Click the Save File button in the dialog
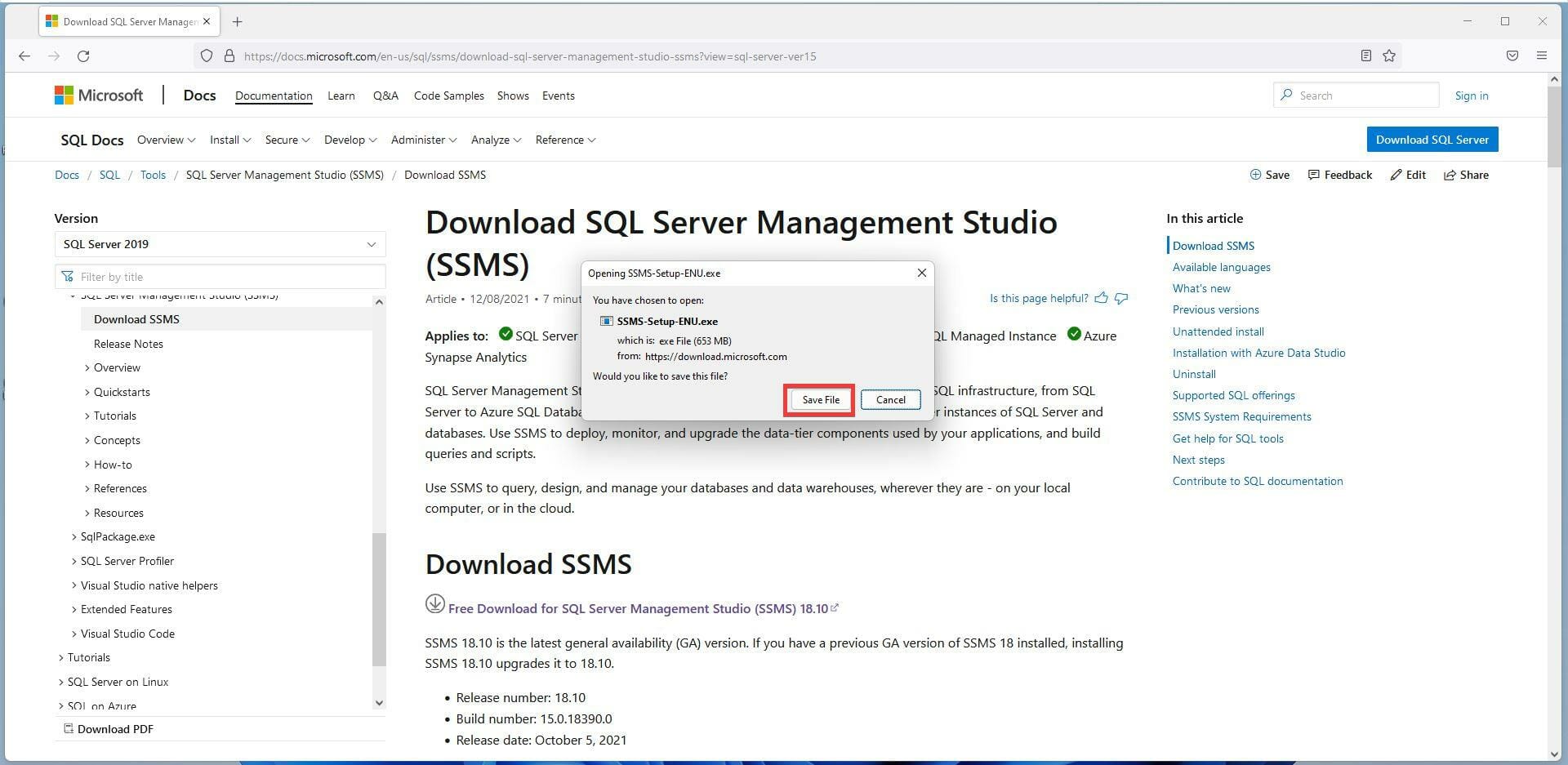This screenshot has width=1568, height=765. [x=819, y=399]
